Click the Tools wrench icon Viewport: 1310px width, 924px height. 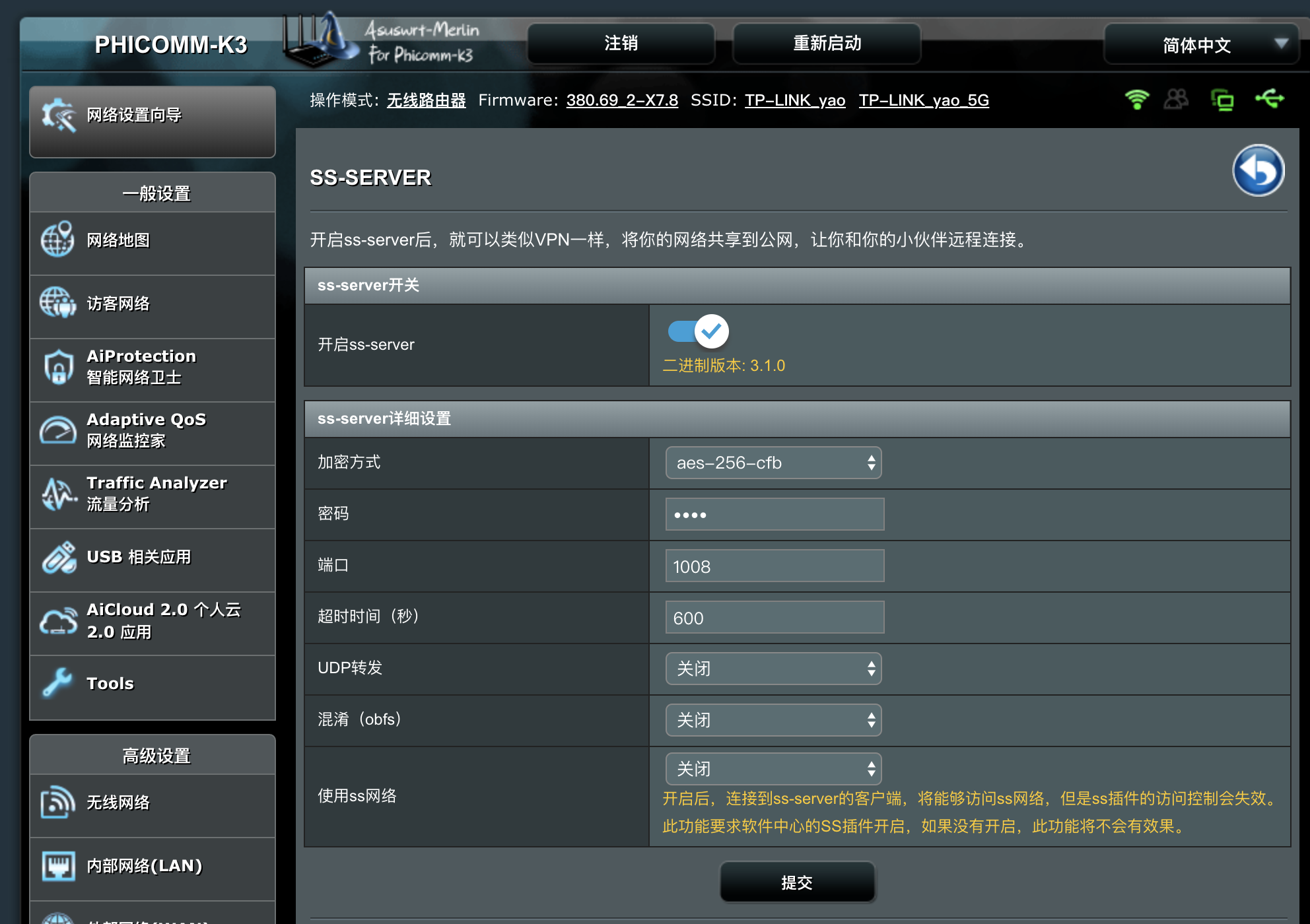pos(58,683)
